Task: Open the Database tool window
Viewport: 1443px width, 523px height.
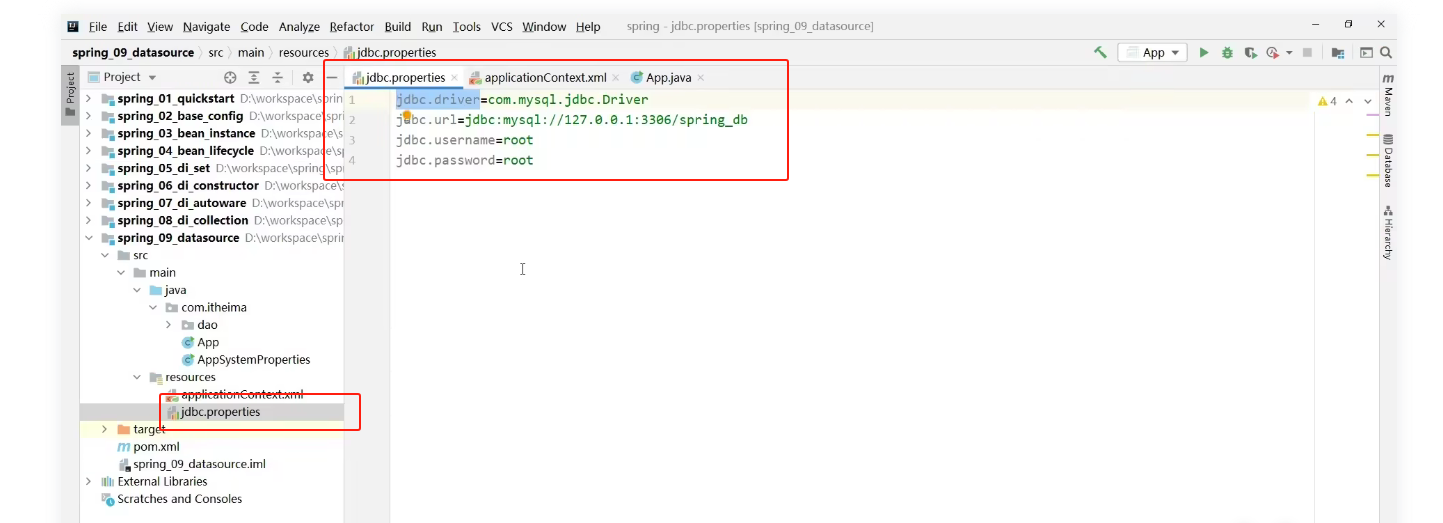Action: pyautogui.click(x=1388, y=161)
